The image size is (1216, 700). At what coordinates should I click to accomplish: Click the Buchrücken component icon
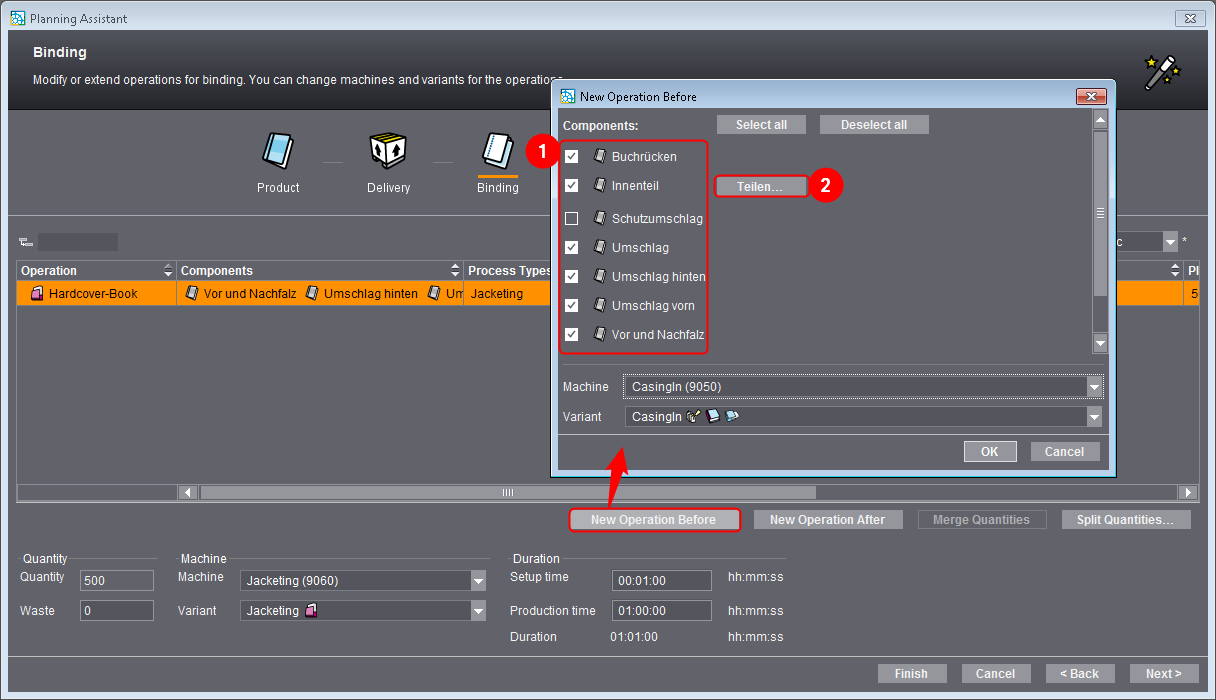[600, 157]
